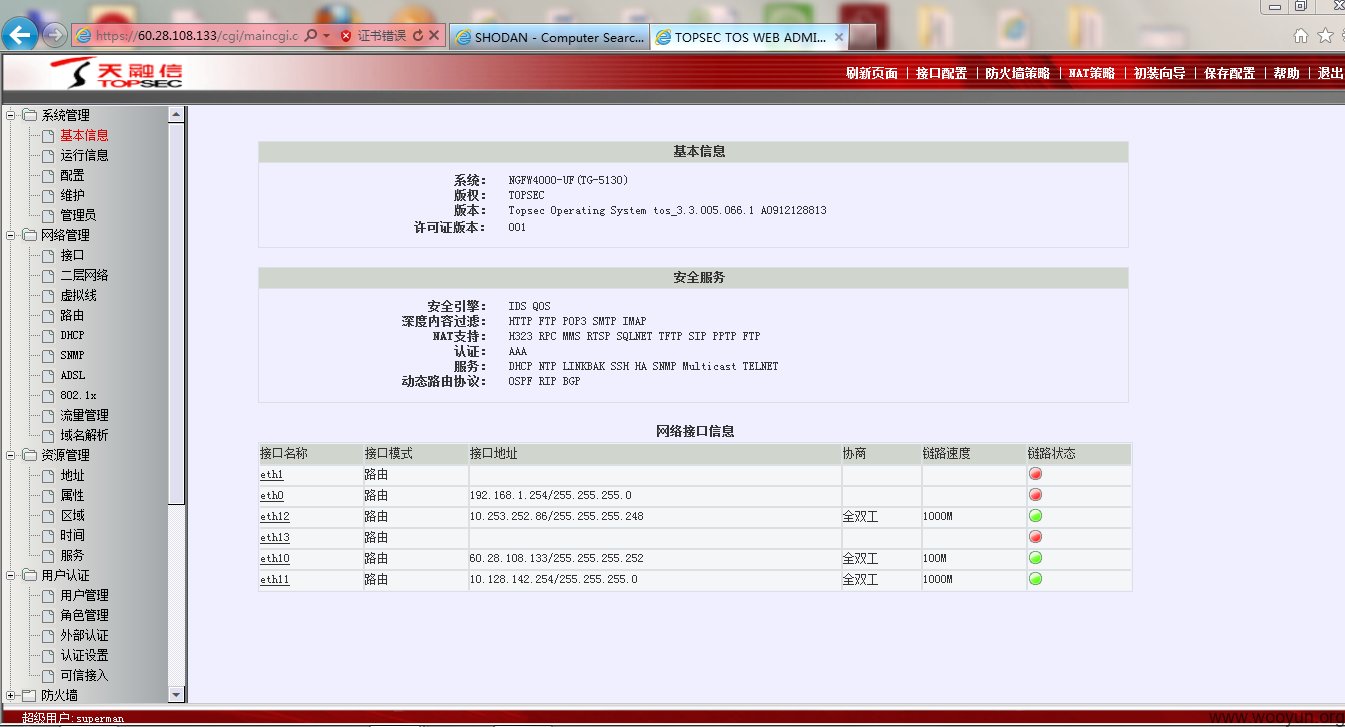This screenshot has height=727, width=1345.
Task: Click the address bar search magnifier icon
Action: point(310,35)
